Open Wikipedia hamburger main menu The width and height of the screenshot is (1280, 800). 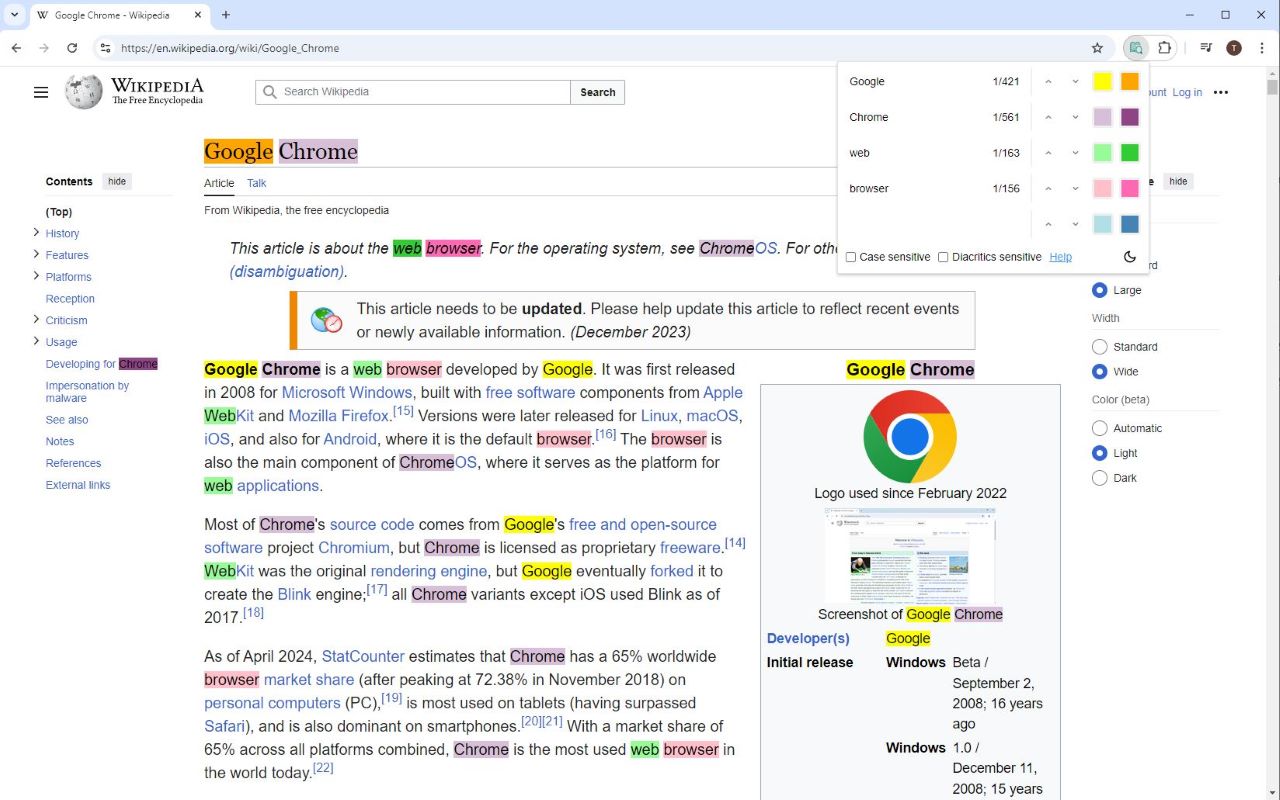[x=41, y=92]
